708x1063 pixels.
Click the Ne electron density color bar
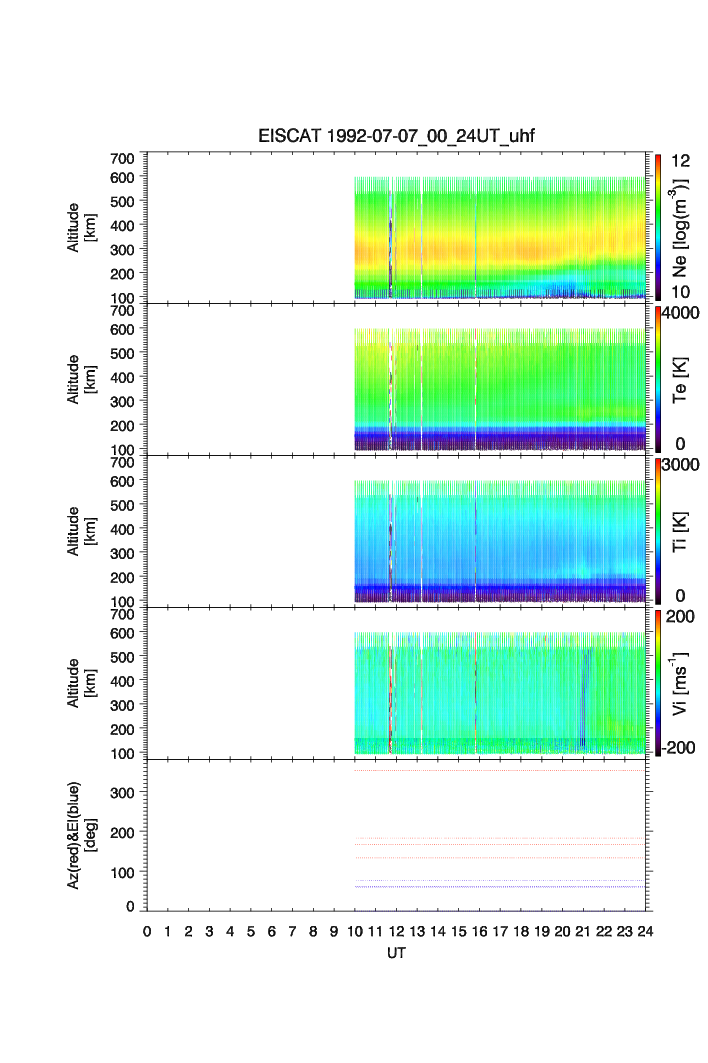[658, 227]
